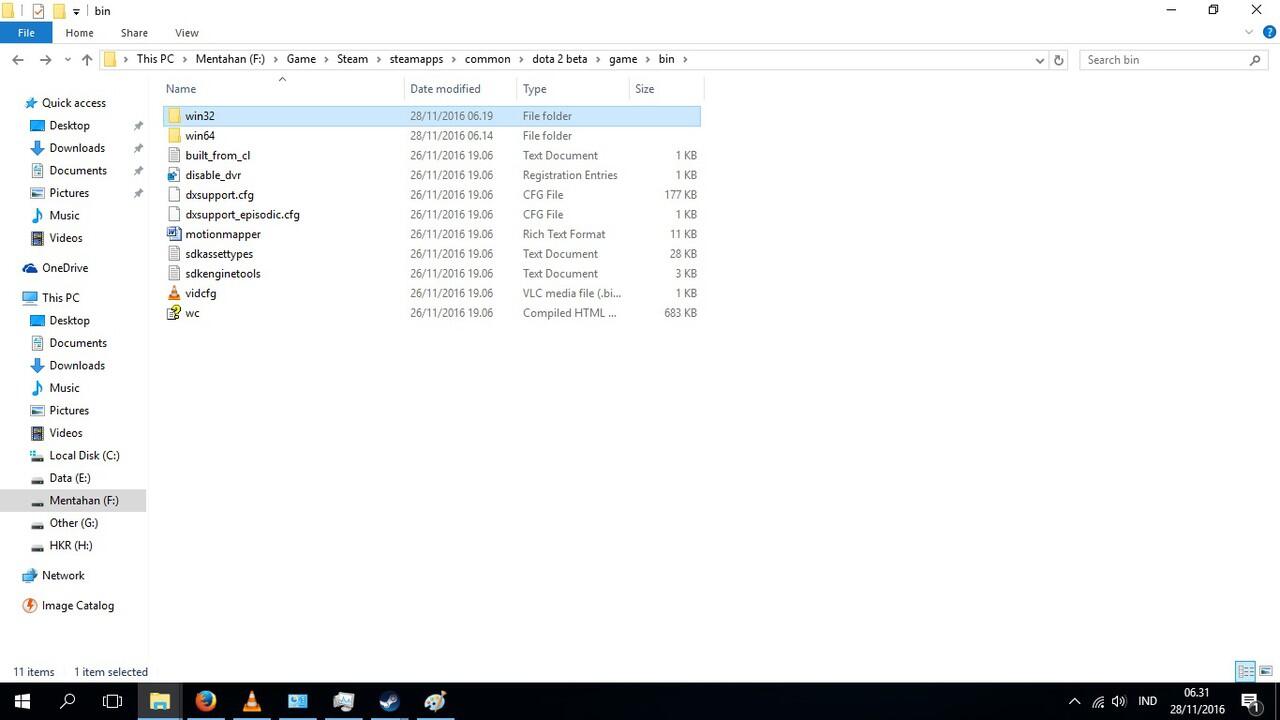Unpin Desktop from Quick access
The height and width of the screenshot is (720, 1280).
click(138, 126)
